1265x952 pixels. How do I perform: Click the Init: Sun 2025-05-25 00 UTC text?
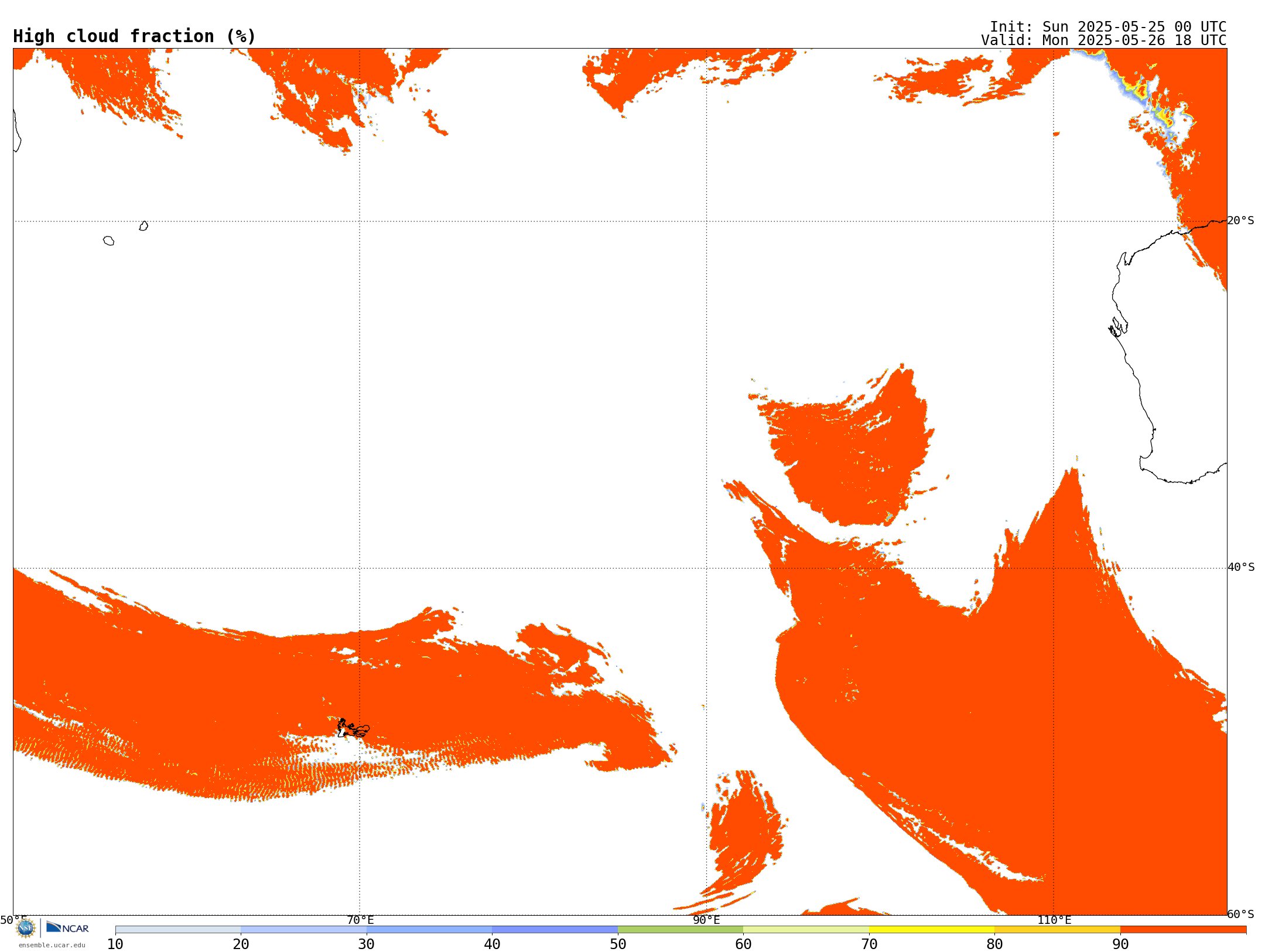(x=1108, y=27)
